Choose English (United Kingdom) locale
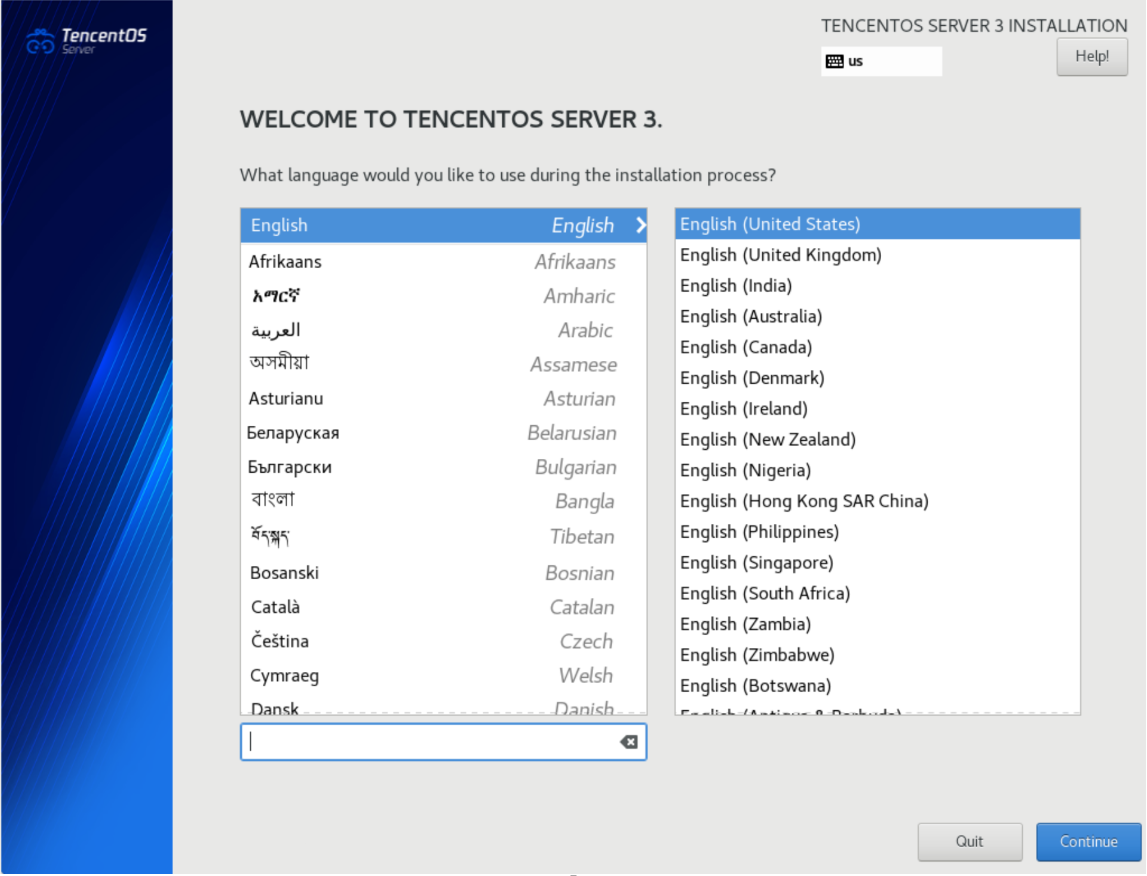1147x876 pixels. tap(877, 254)
